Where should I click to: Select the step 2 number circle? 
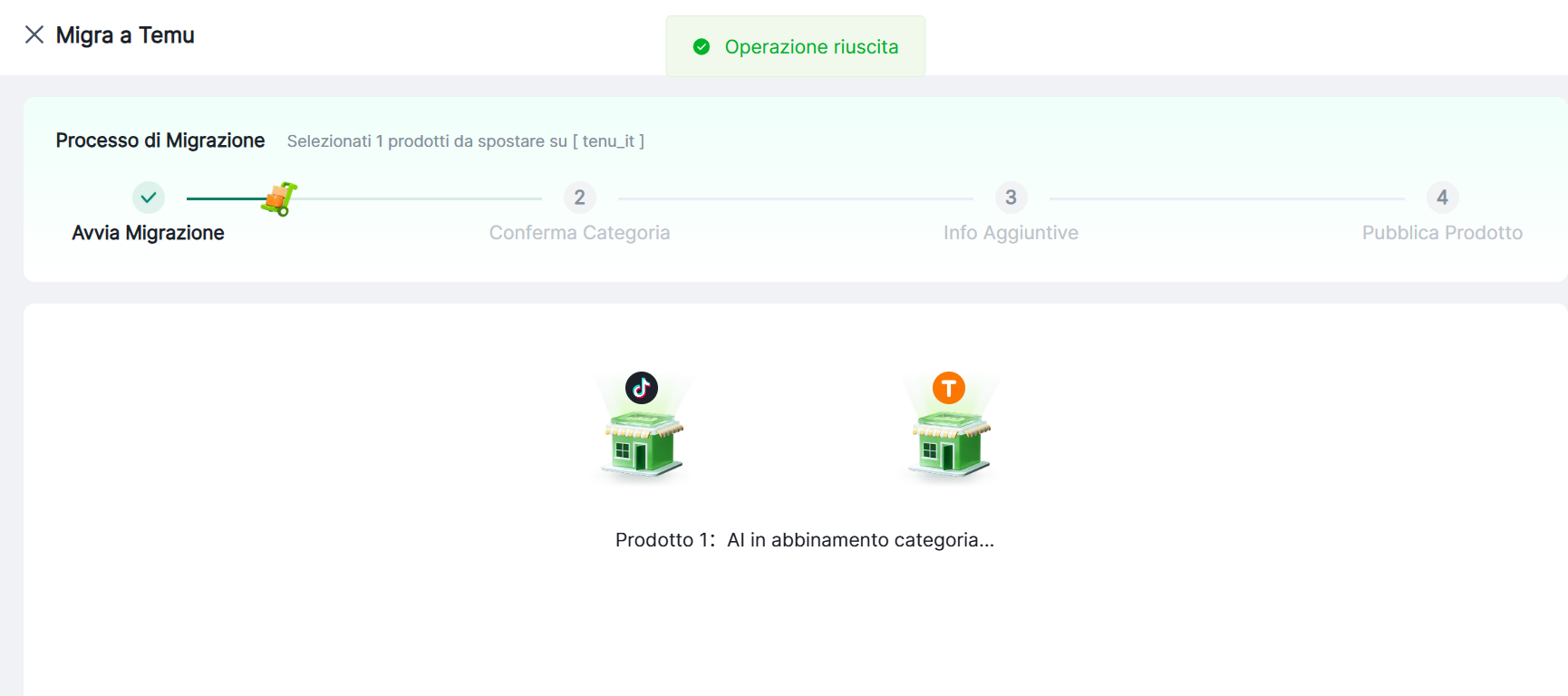click(580, 198)
